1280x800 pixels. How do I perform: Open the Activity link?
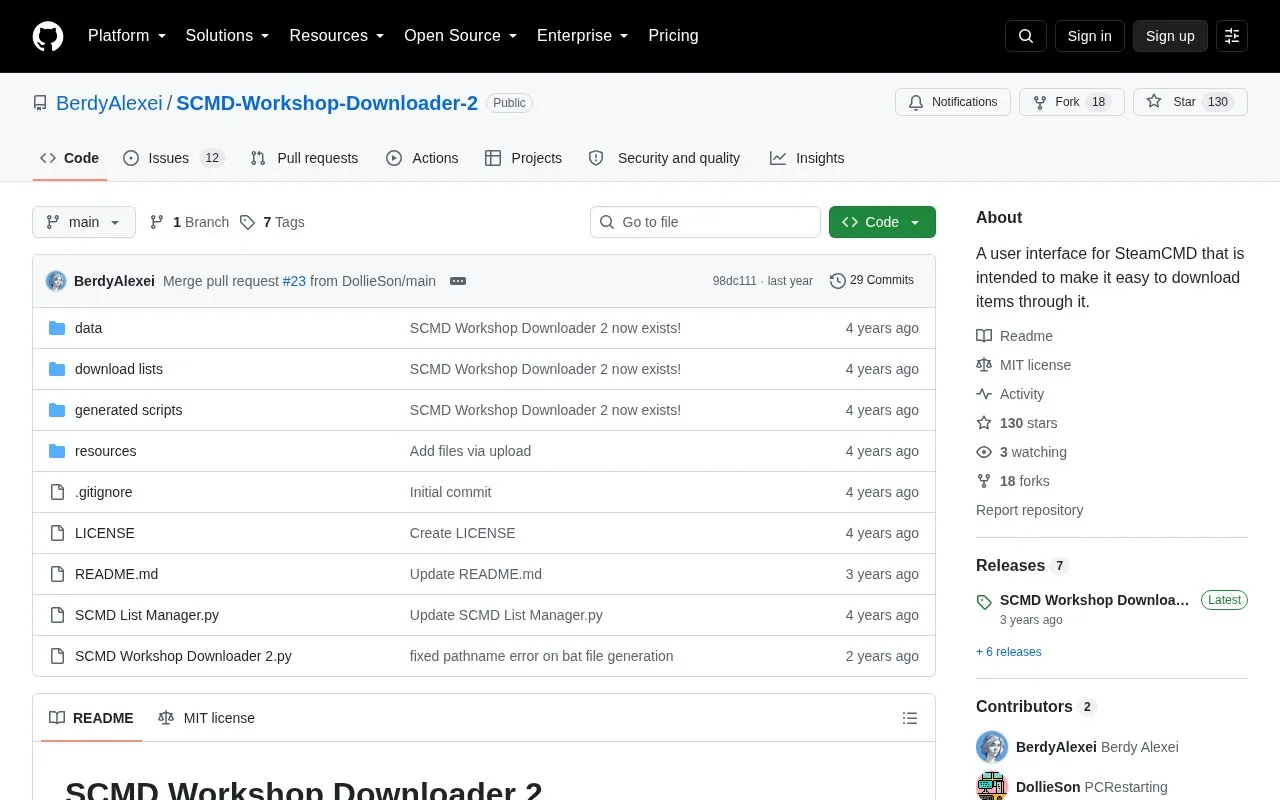point(1010,394)
